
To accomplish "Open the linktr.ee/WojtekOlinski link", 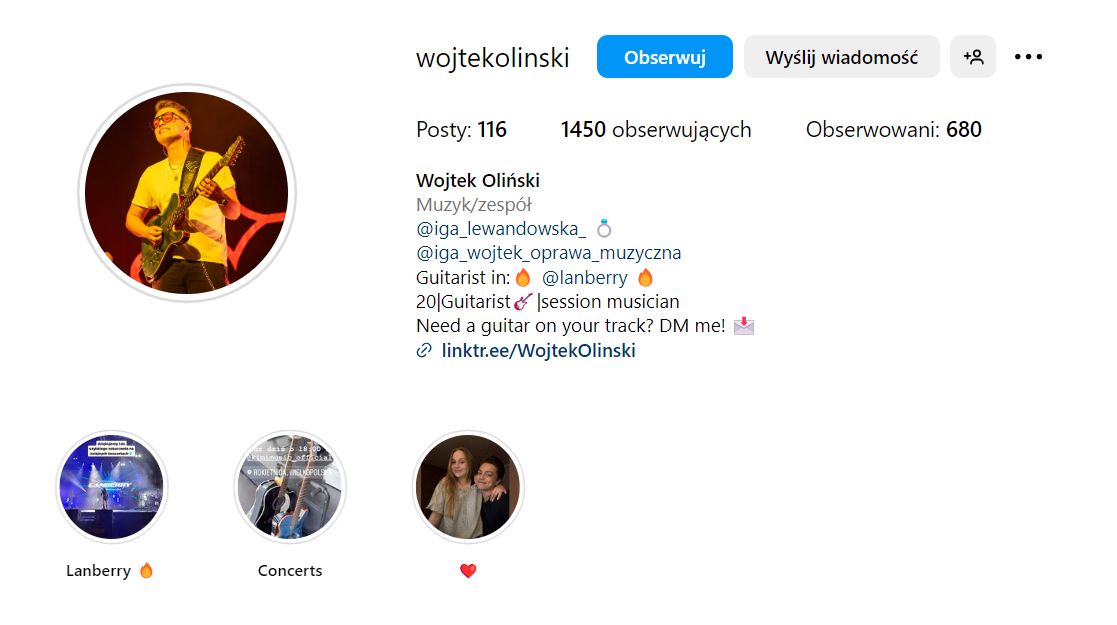I will [x=539, y=350].
